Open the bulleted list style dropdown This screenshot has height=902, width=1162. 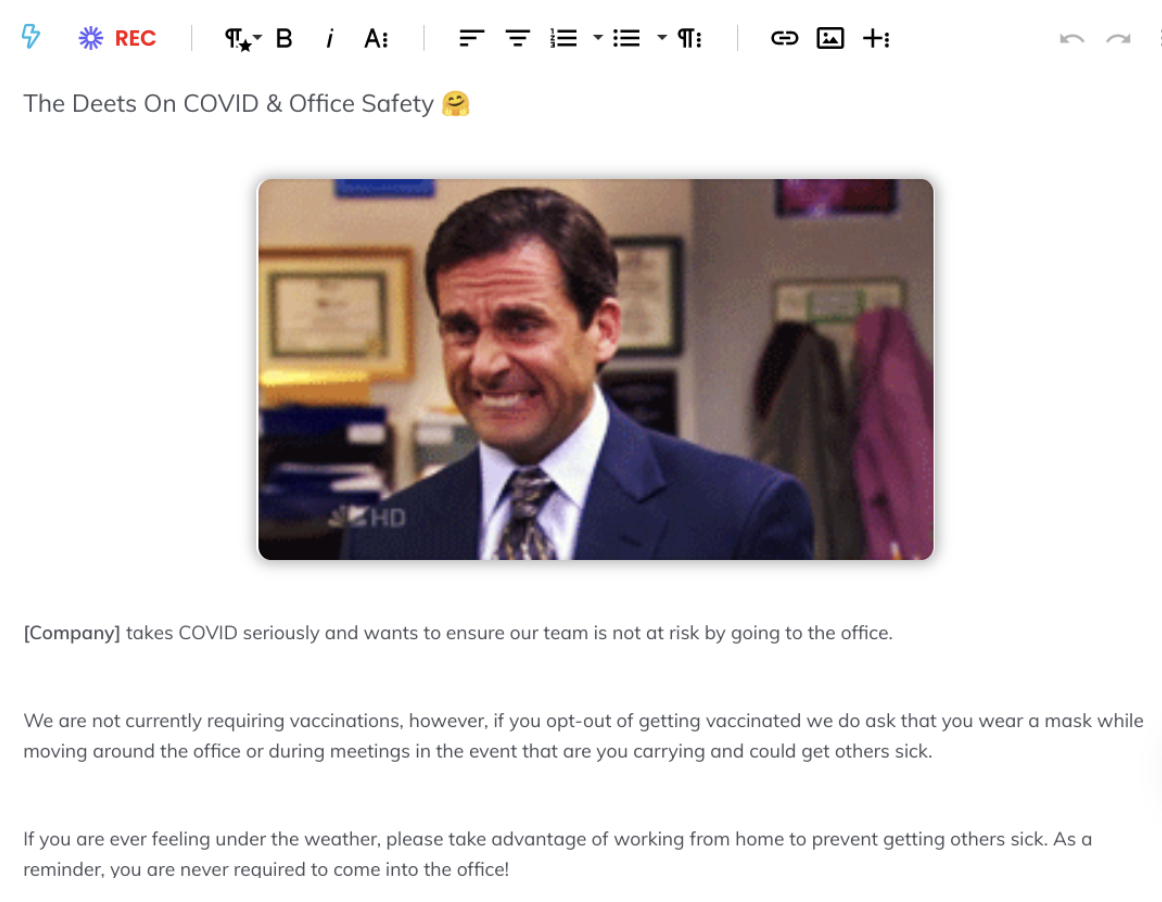pyautogui.click(x=660, y=38)
